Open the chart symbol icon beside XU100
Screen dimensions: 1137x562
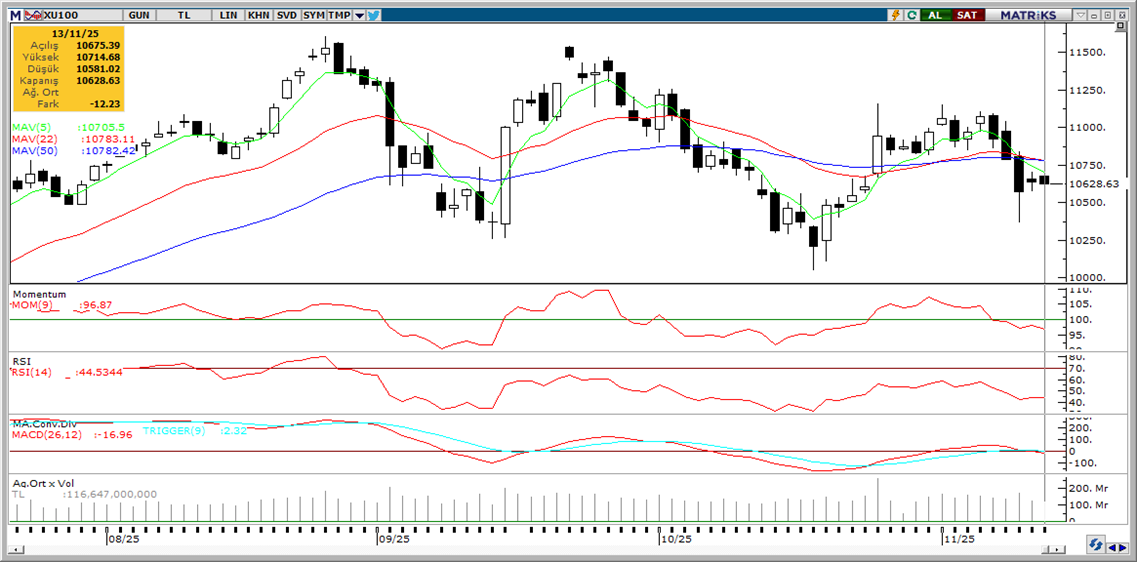[x=32, y=15]
